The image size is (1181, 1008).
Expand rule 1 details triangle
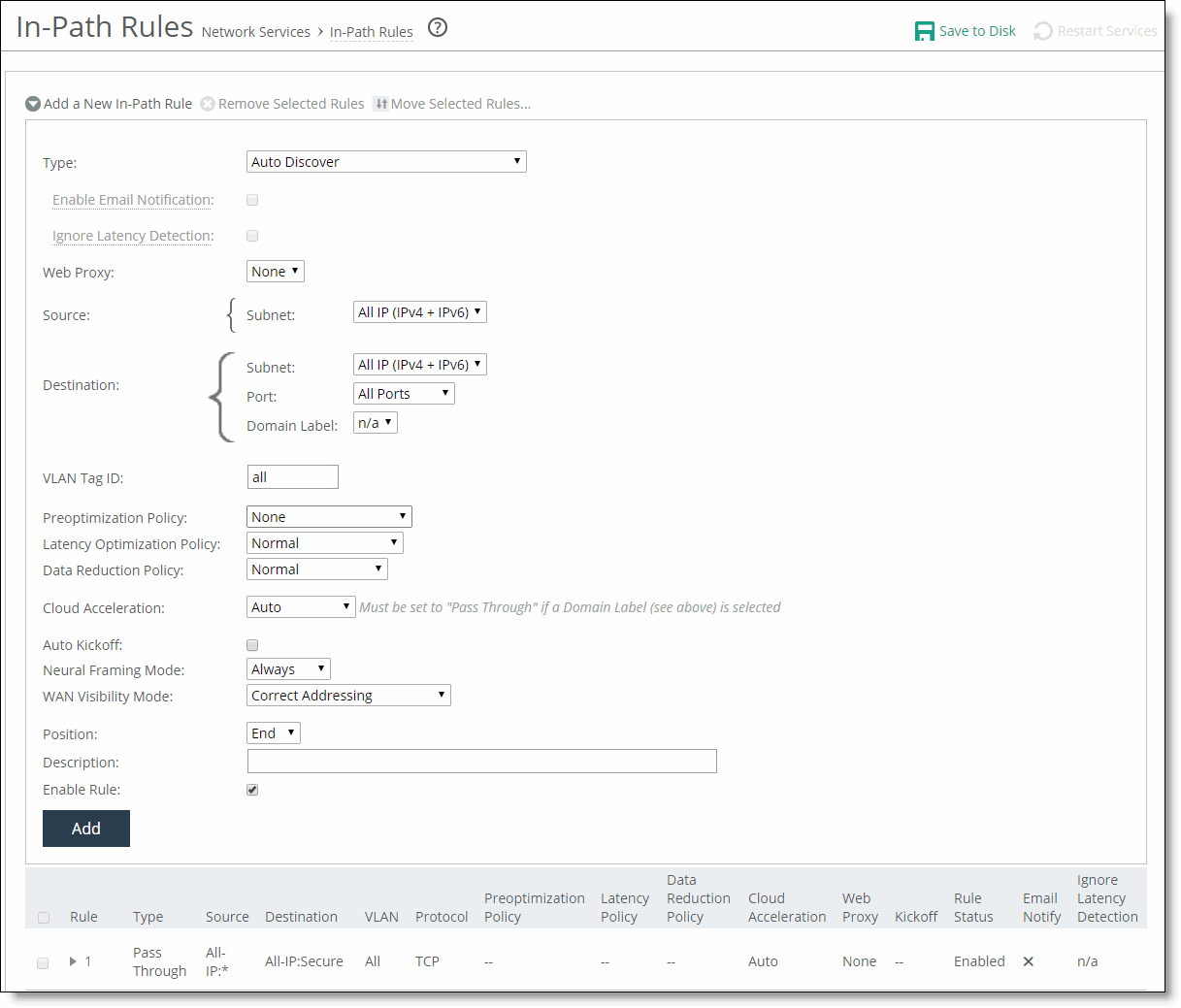[73, 961]
